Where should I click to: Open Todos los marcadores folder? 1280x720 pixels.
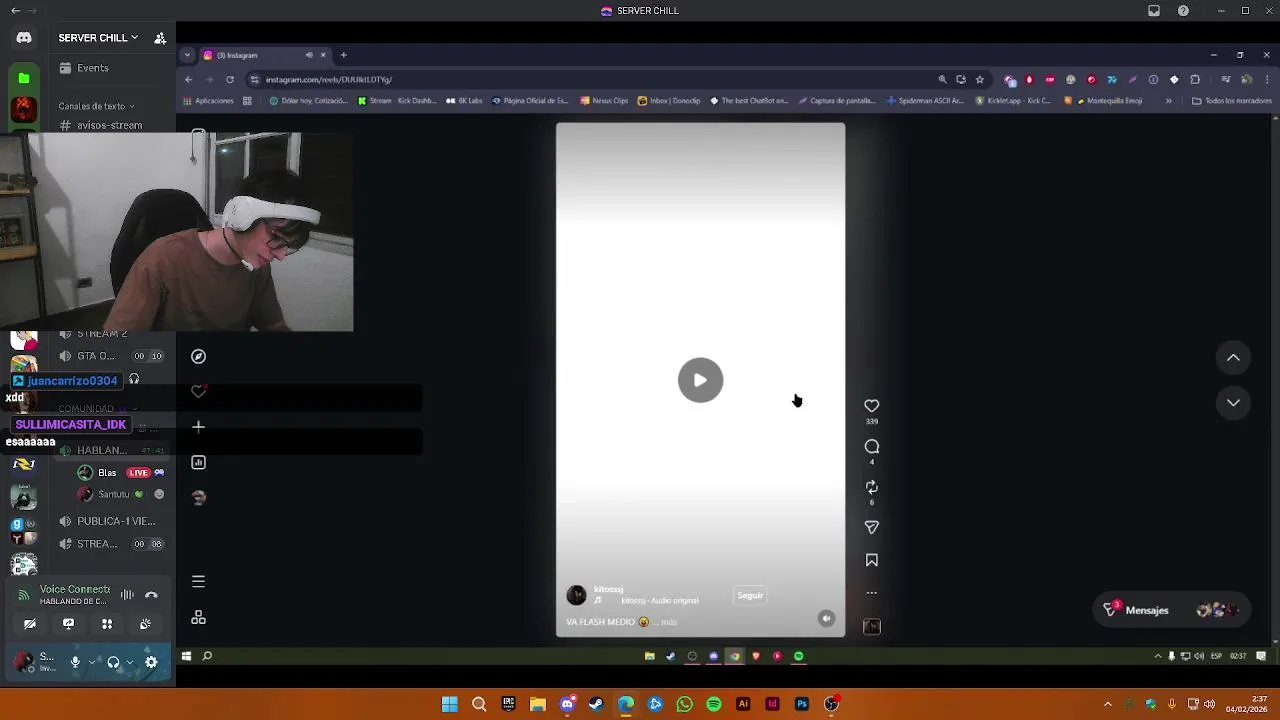coord(1232,101)
